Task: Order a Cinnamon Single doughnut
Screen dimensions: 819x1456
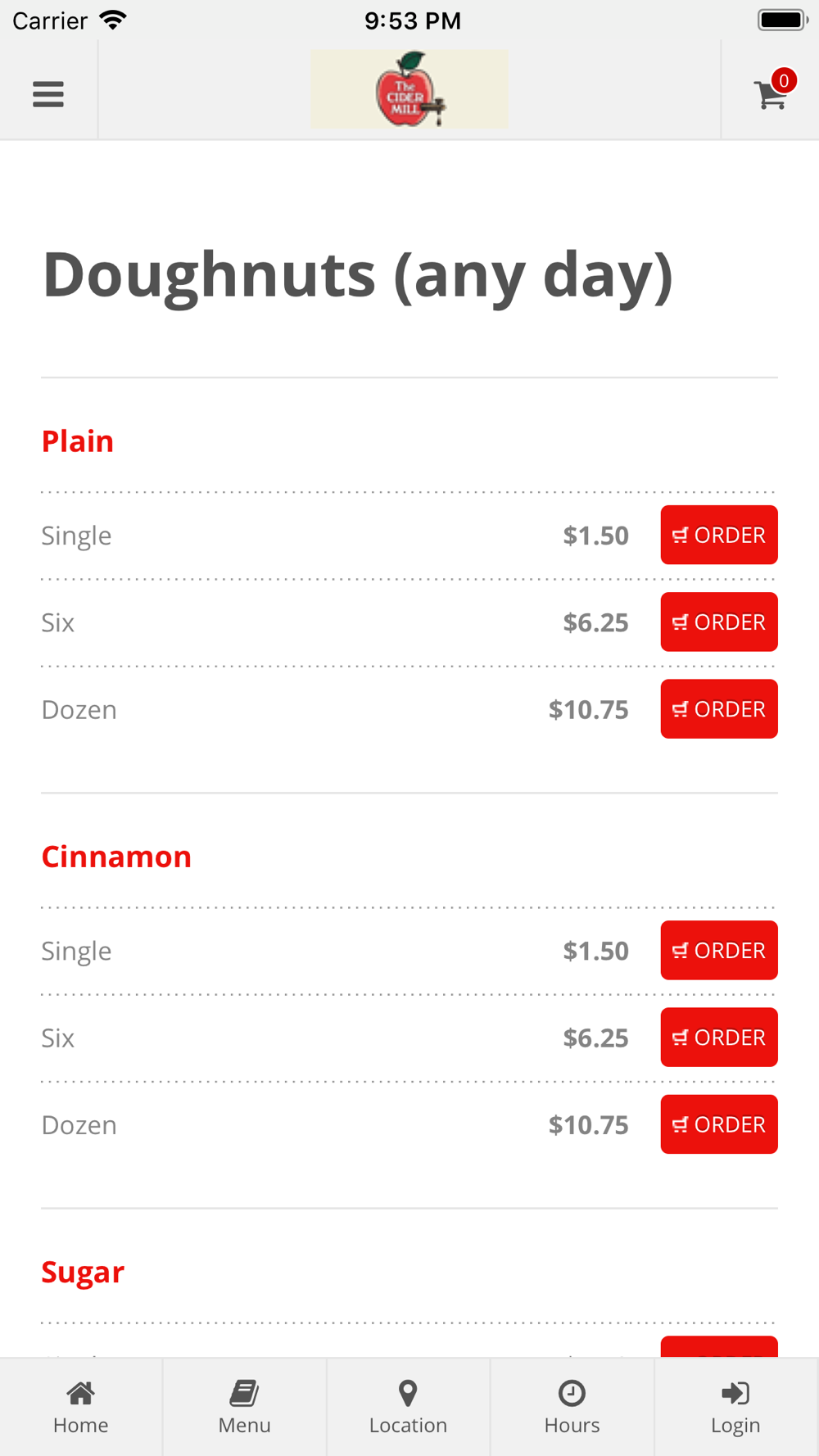Action: [x=719, y=950]
